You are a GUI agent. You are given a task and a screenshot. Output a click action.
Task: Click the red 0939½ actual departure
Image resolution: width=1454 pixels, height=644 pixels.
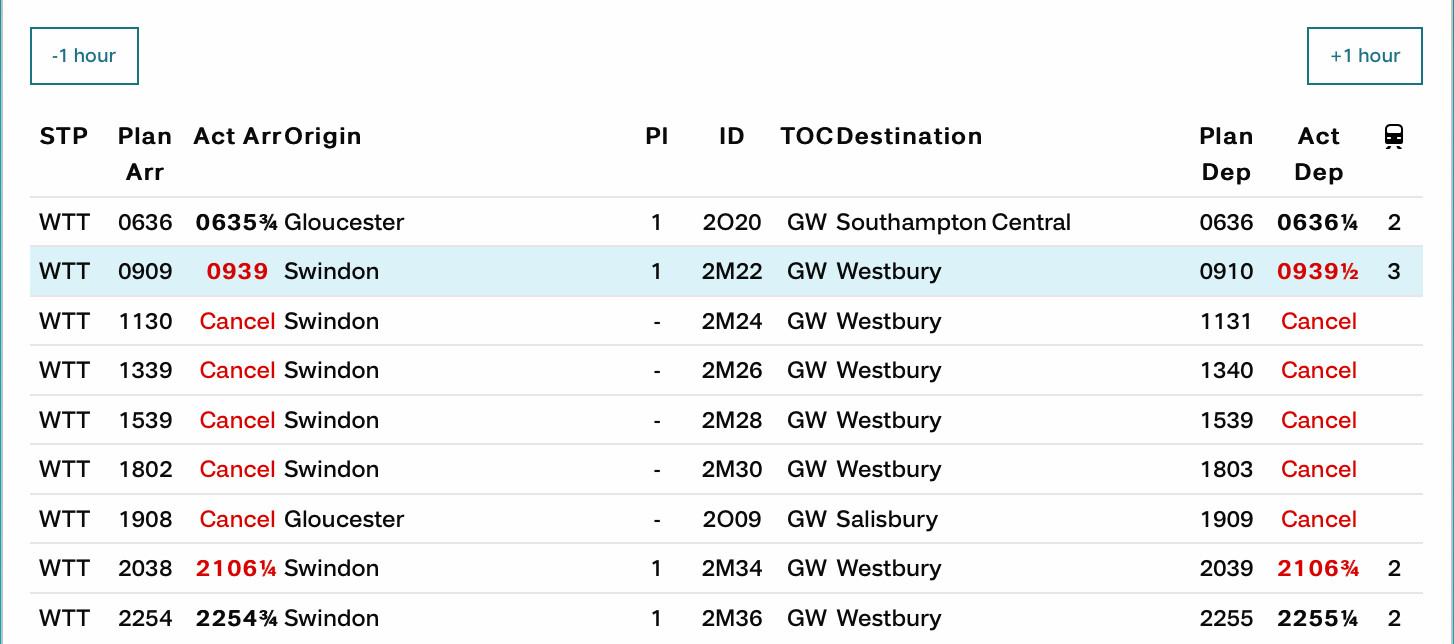tap(1318, 271)
